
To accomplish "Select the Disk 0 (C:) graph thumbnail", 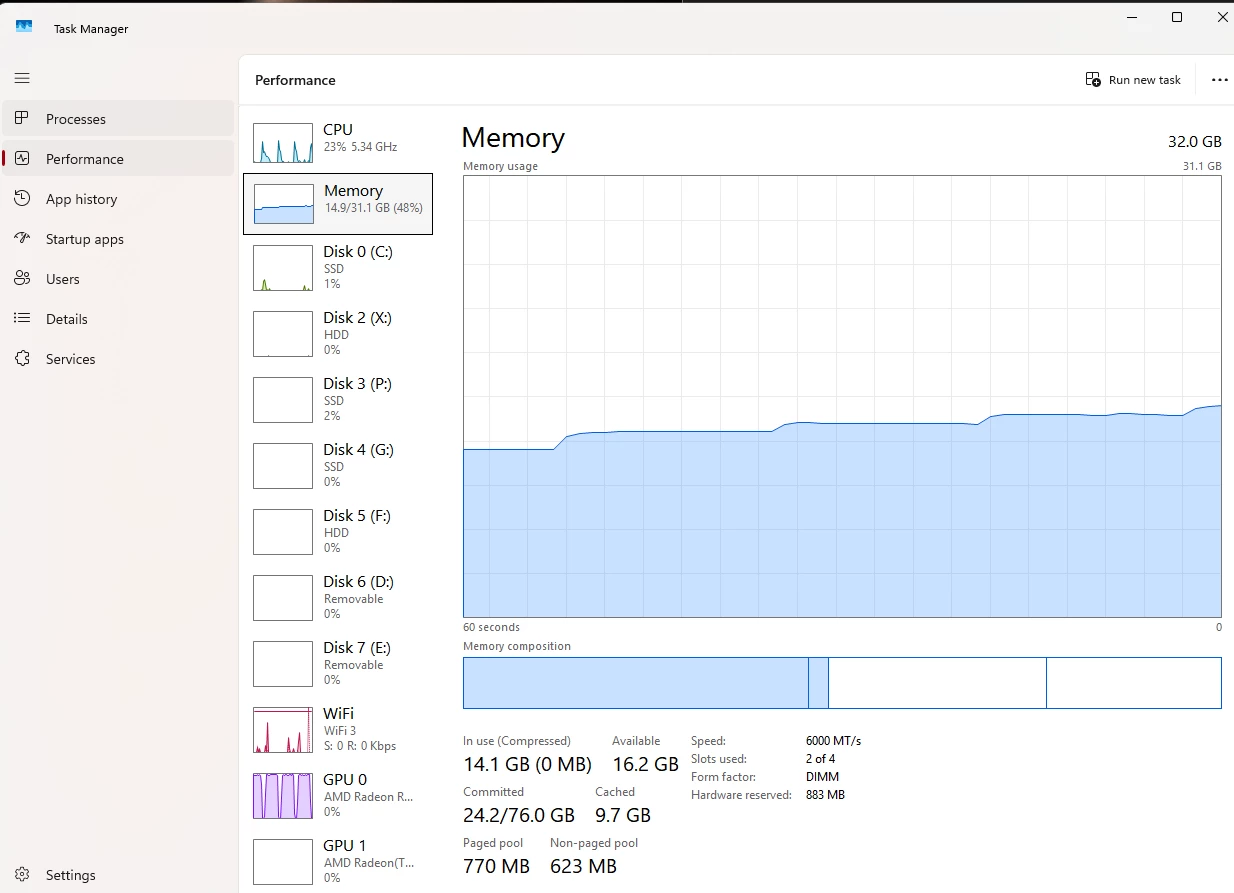I will click(283, 268).
